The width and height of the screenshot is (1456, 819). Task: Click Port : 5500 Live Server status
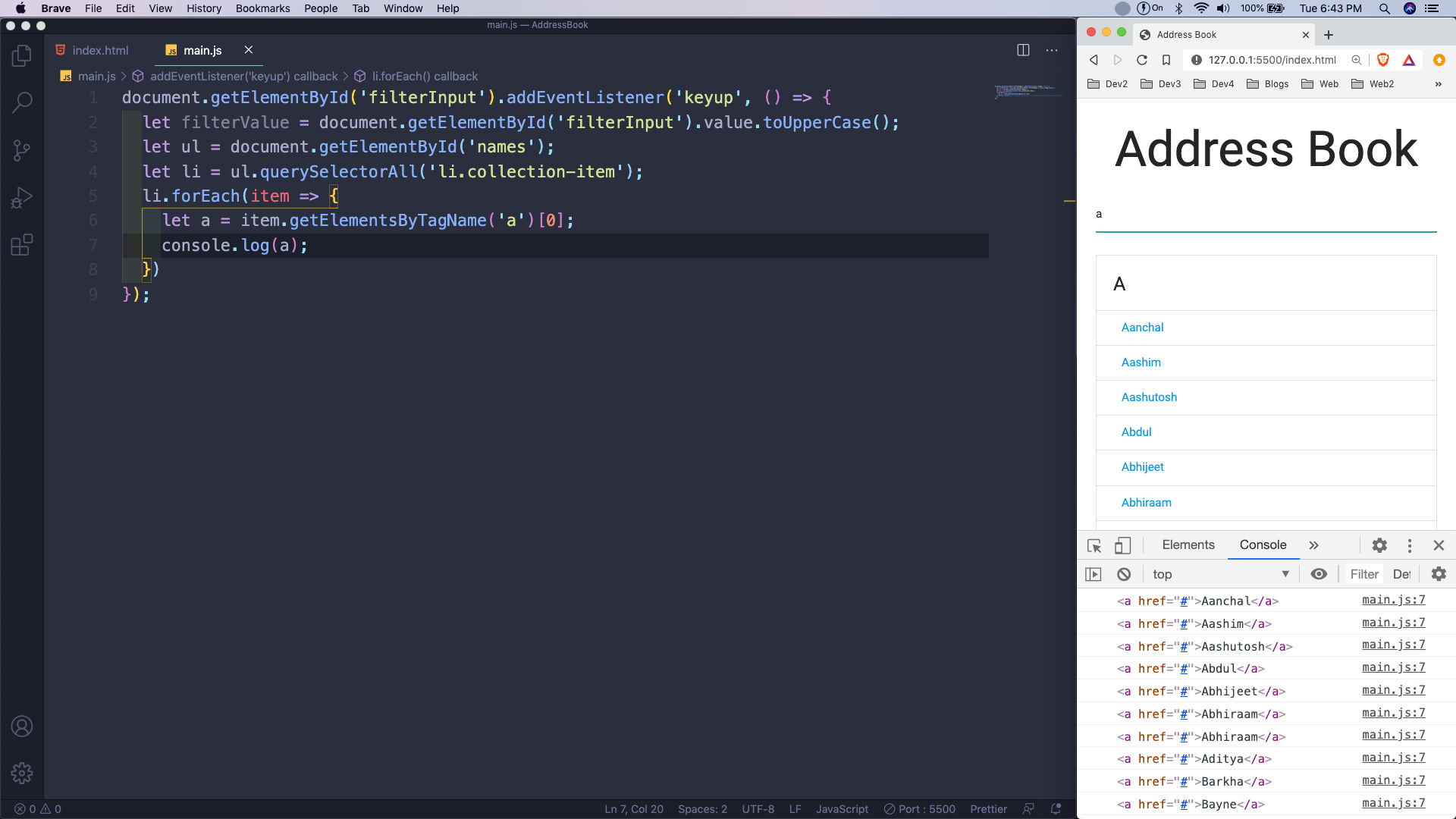[x=919, y=809]
